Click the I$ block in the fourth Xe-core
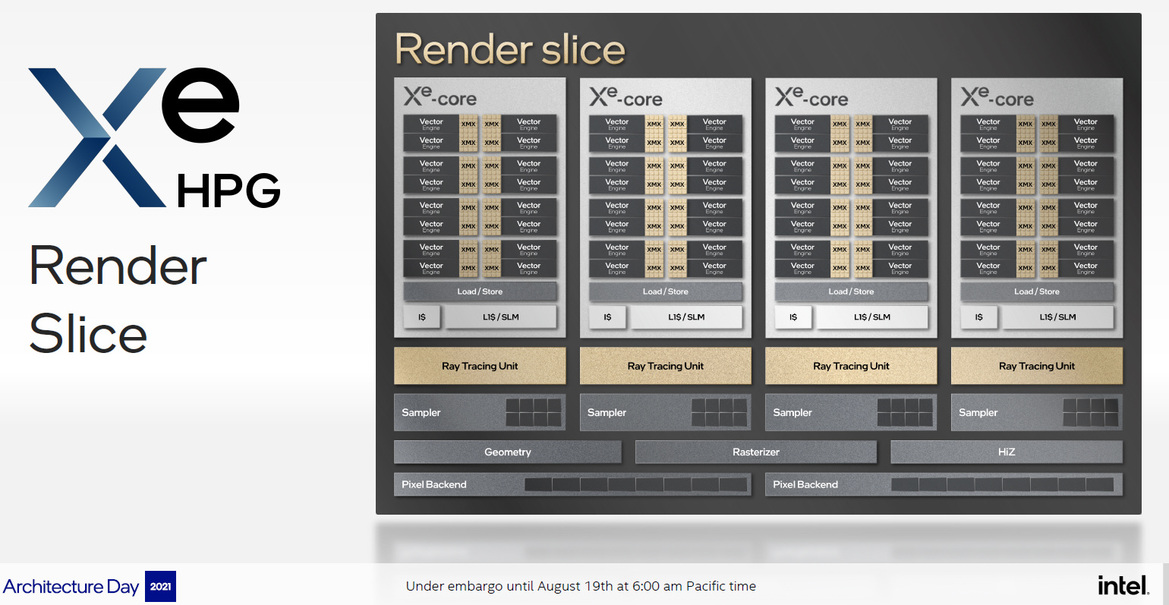 (x=979, y=317)
